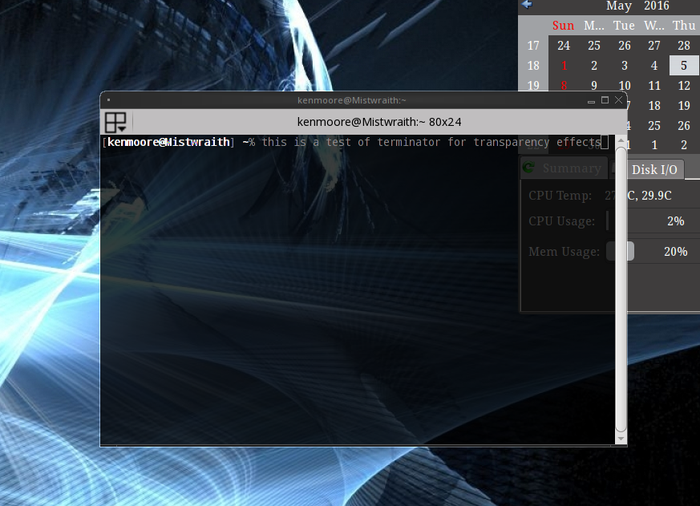Select highlighted date 5 in the calendar

(684, 65)
